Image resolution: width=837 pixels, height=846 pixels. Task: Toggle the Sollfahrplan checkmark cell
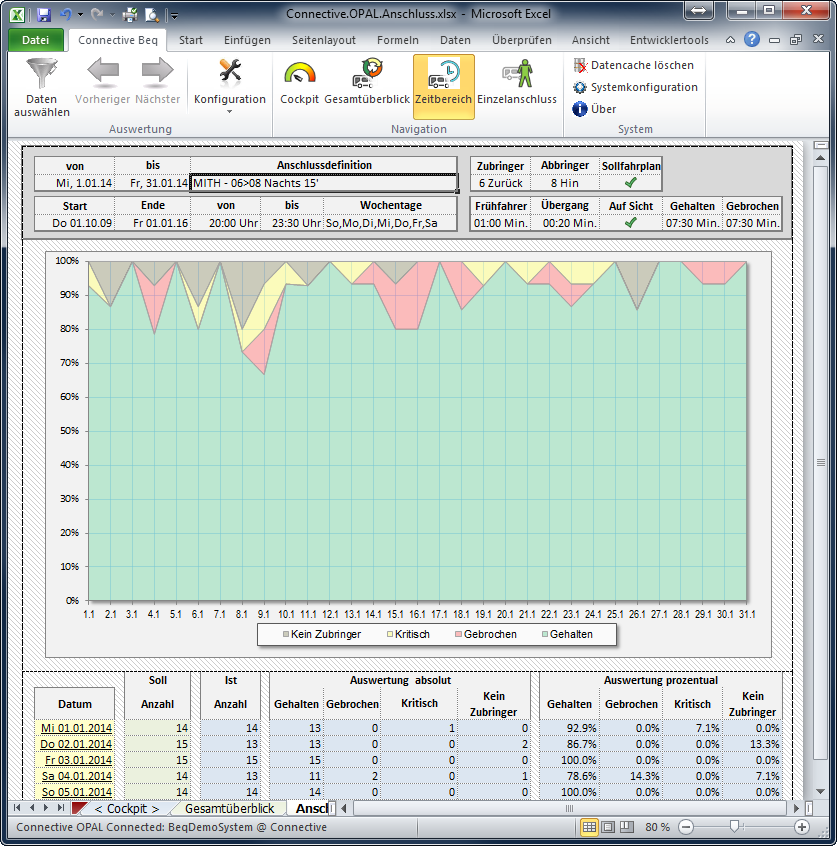(x=631, y=183)
